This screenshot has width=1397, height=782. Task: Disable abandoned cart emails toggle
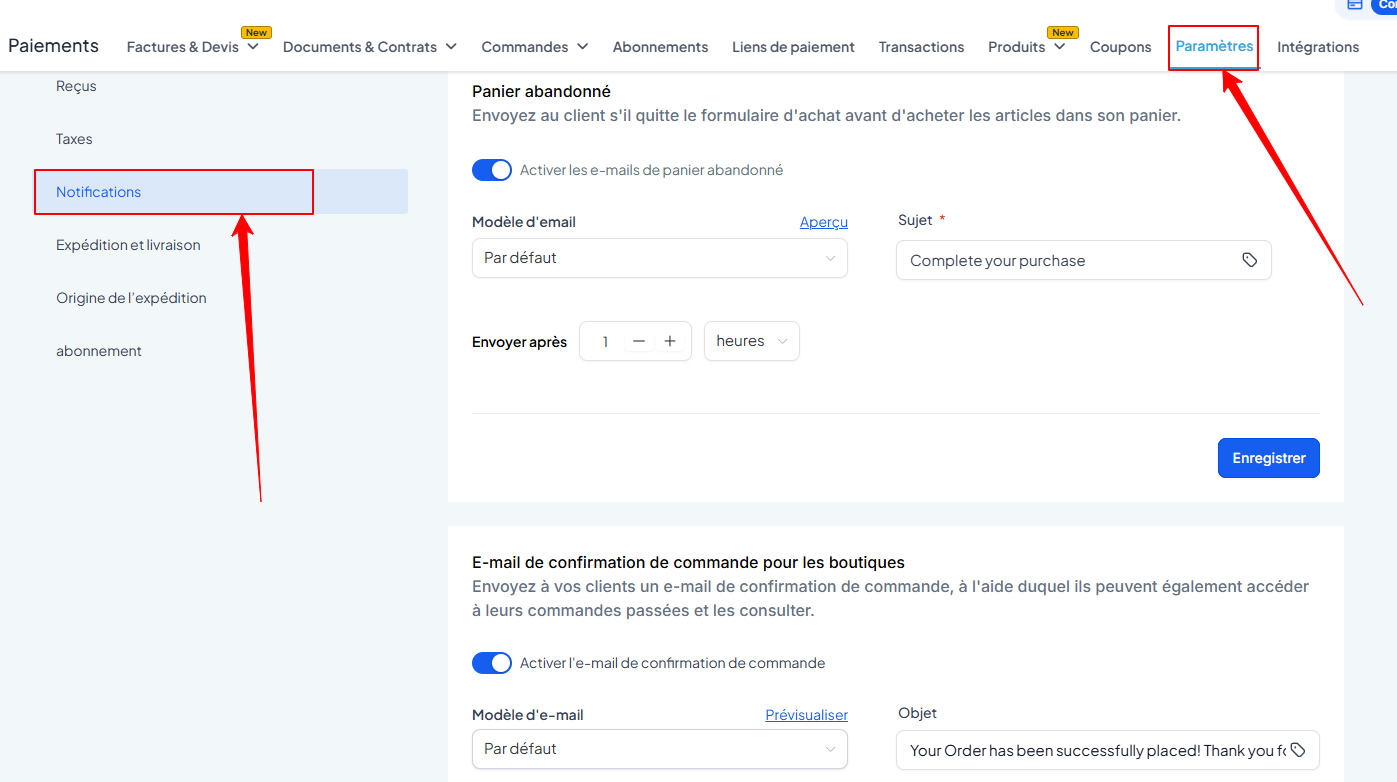pos(492,170)
